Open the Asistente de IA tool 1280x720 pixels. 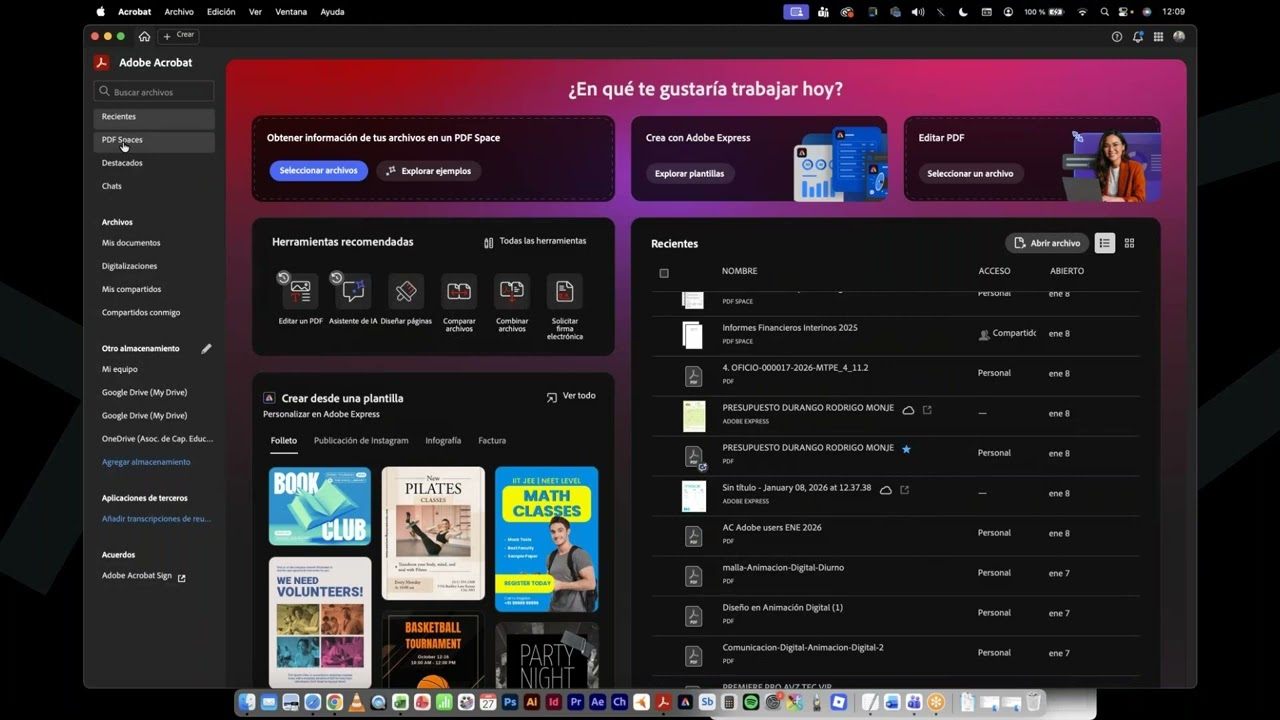coord(353,299)
